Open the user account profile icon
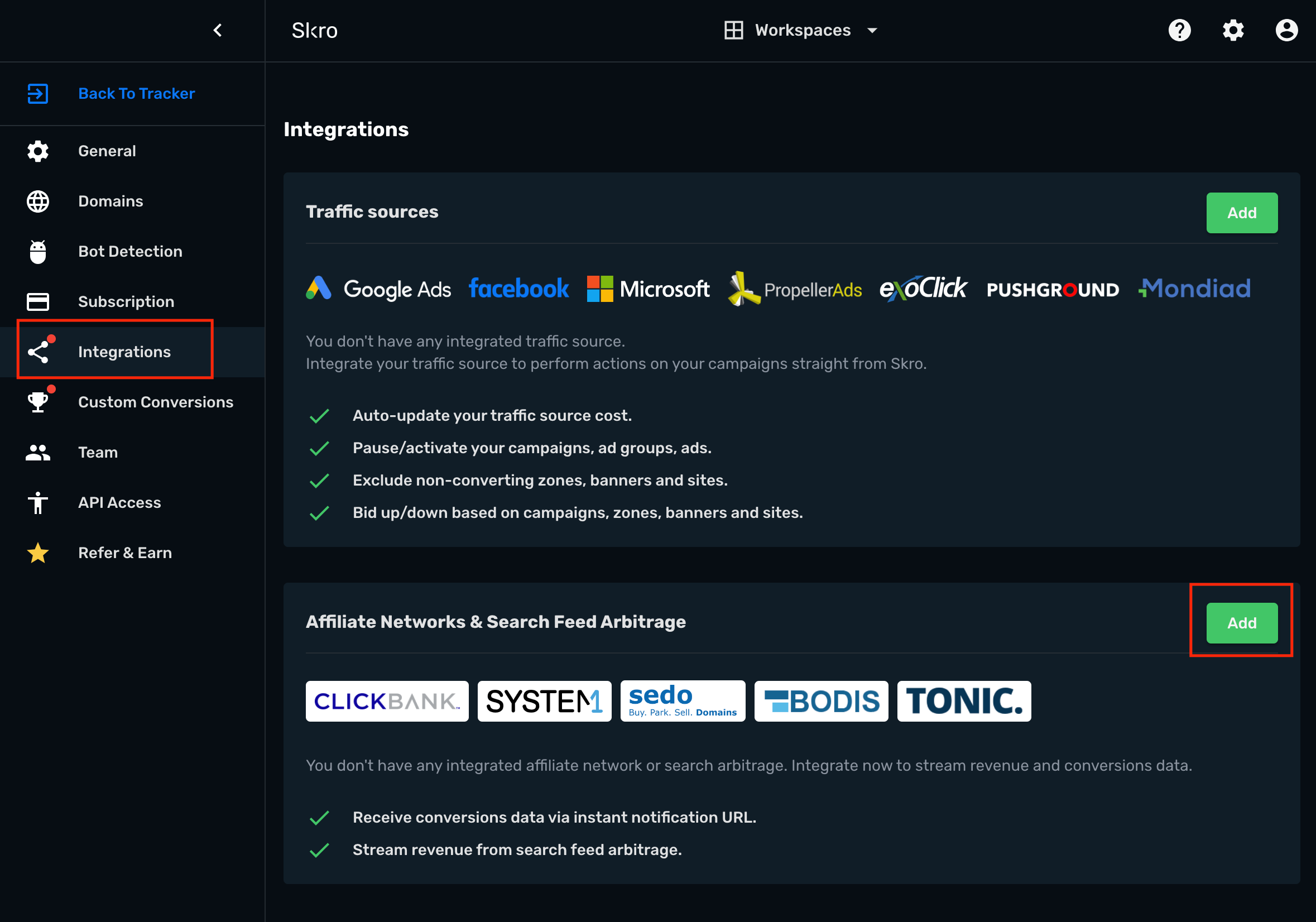This screenshot has height=922, width=1316. 1286,30
